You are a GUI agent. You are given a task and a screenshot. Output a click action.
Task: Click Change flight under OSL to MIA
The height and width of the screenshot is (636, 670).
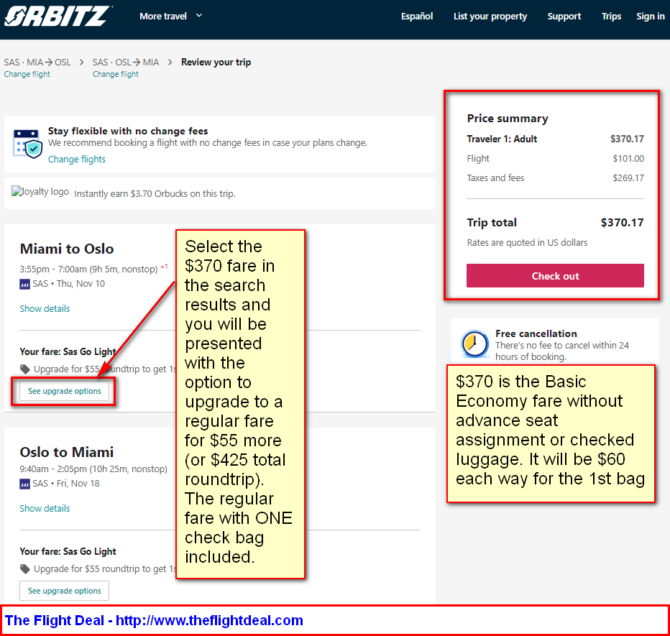[x=115, y=74]
